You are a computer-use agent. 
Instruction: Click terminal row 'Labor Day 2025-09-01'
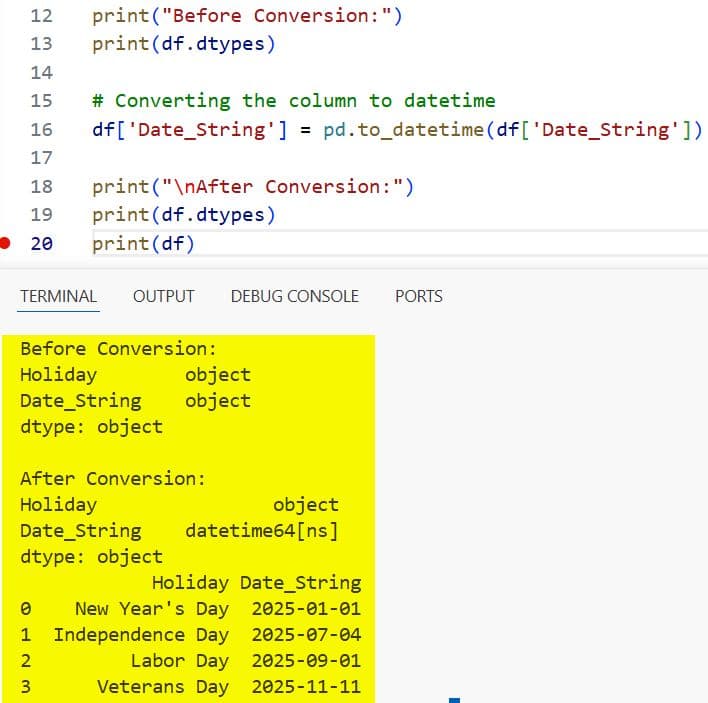tap(191, 661)
